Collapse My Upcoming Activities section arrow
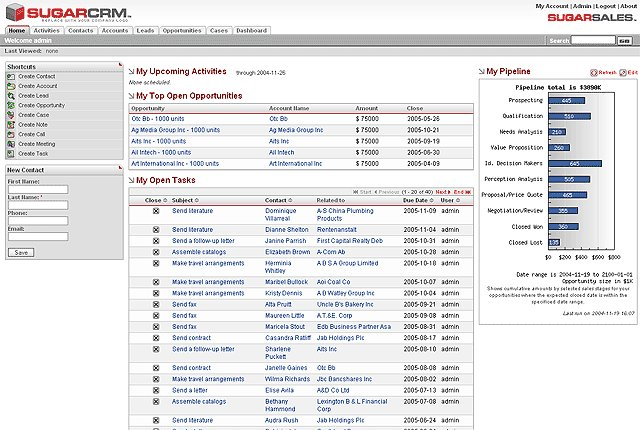 pos(131,71)
